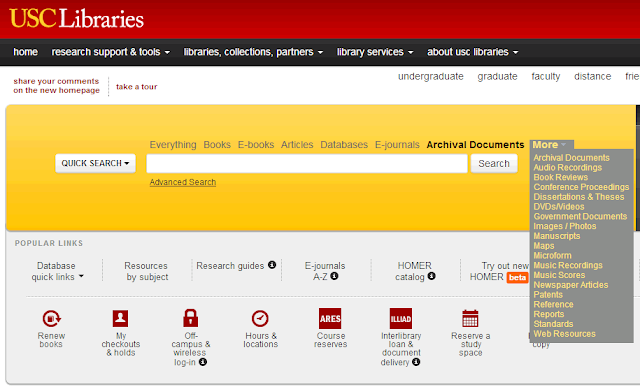Choose Government Documents in More list
Screen dimensions: 640x387
pyautogui.click(x=580, y=216)
